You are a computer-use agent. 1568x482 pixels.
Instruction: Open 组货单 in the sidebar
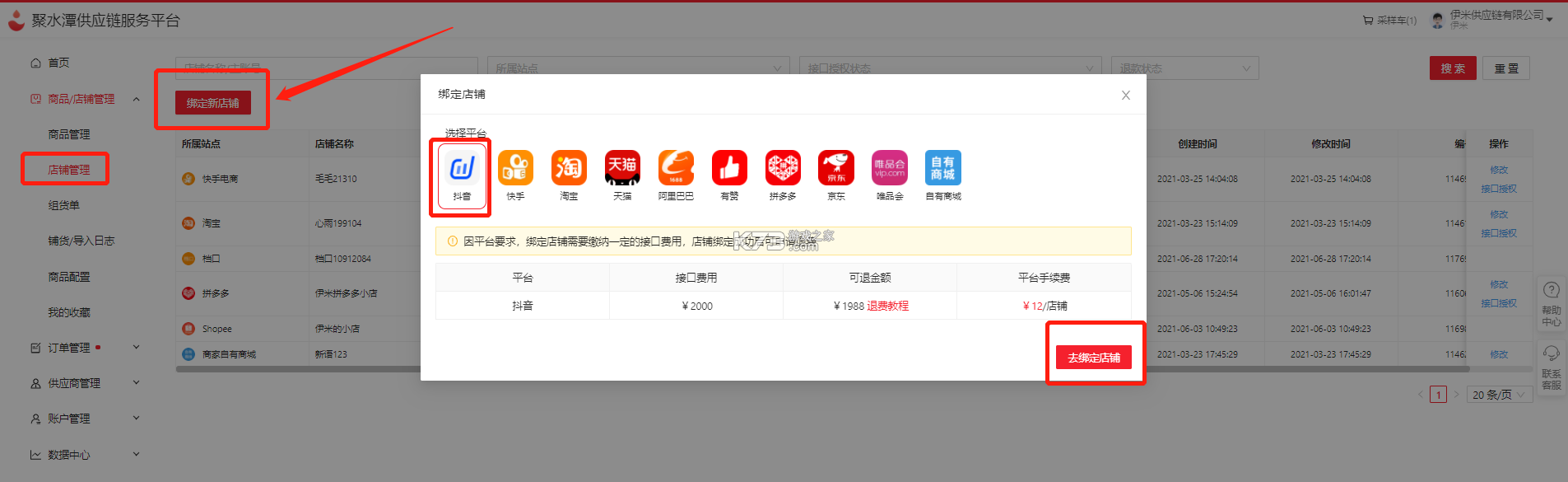[x=63, y=205]
